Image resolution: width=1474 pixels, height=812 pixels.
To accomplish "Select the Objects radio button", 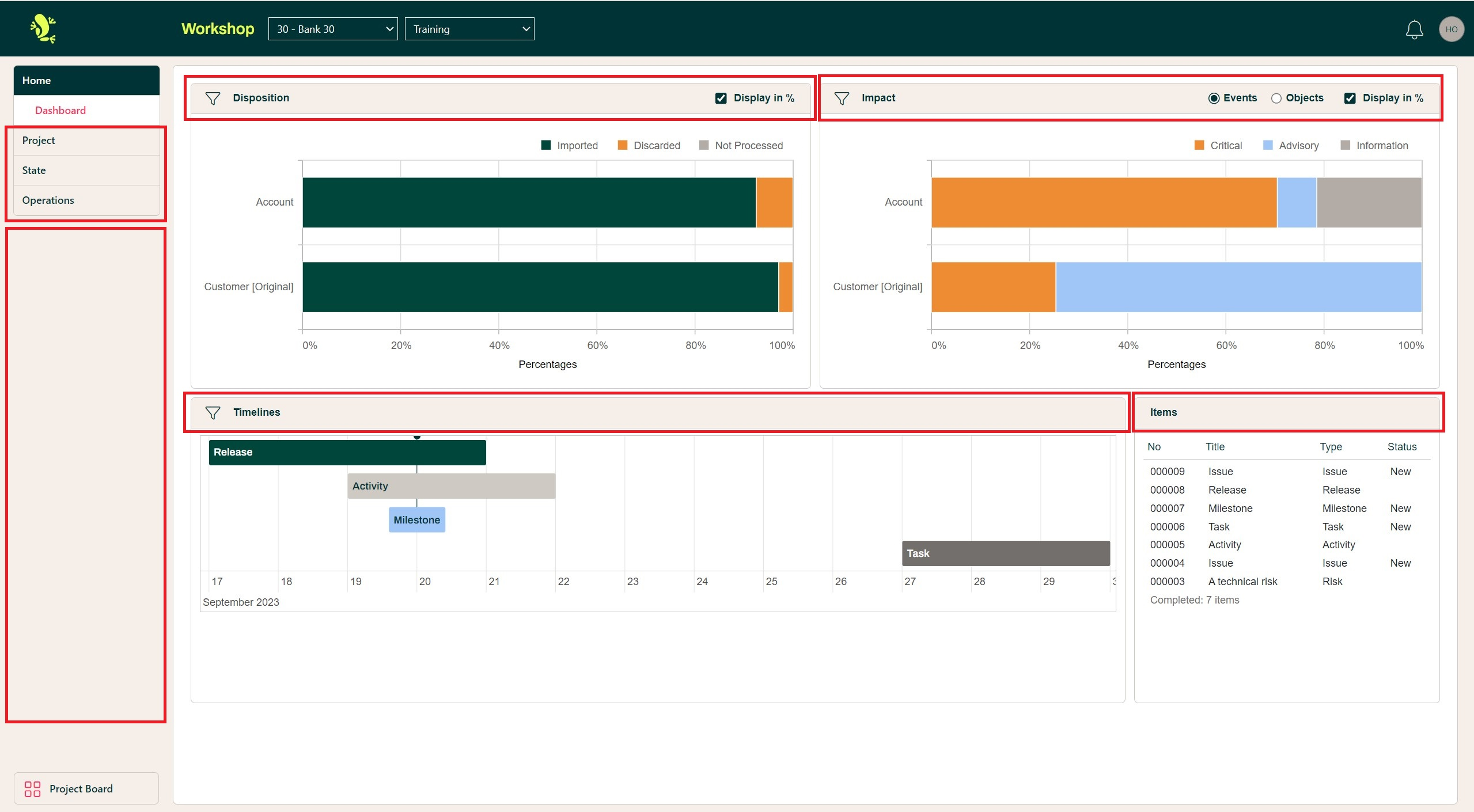I will click(x=1276, y=98).
